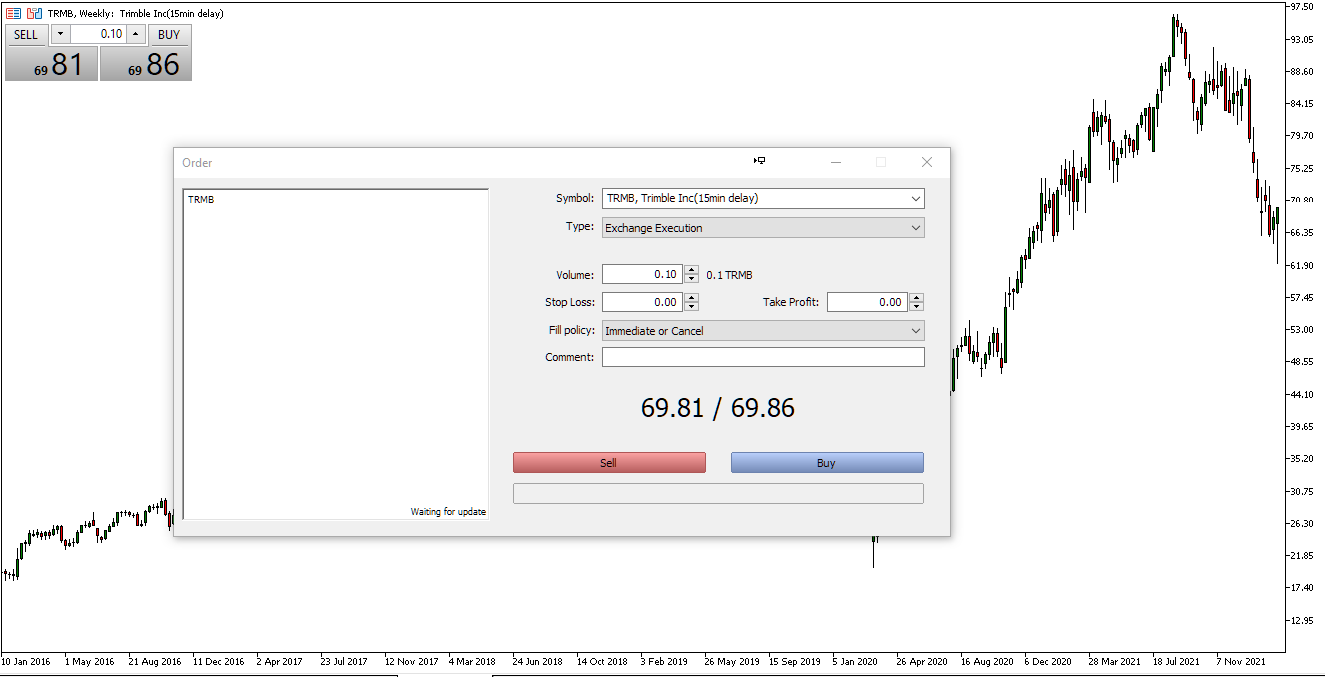Image resolution: width=1325 pixels, height=677 pixels.
Task: Click the 'Fill policy:' label
Action: (570, 330)
